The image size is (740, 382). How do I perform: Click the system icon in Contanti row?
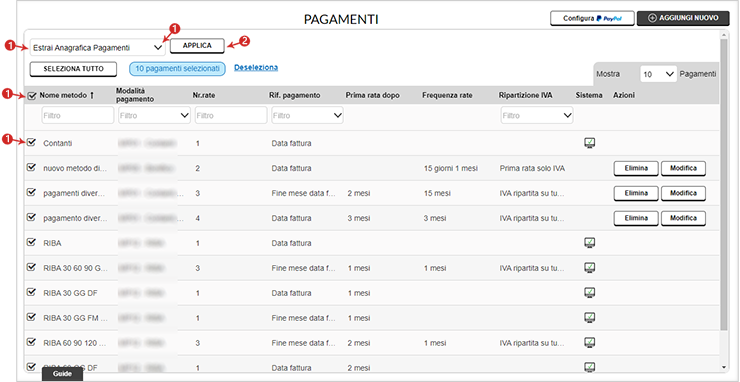589,143
